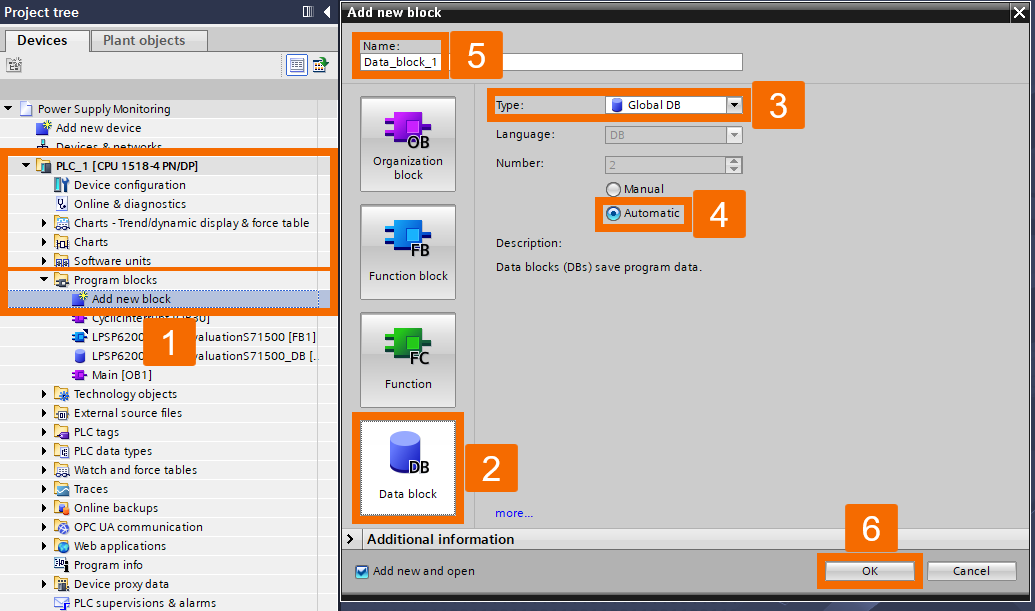
Task: Click the Device proxy data icon
Action: 61,584
